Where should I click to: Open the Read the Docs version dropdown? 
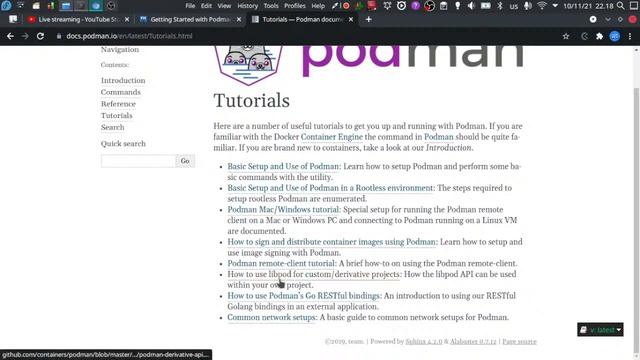point(600,330)
